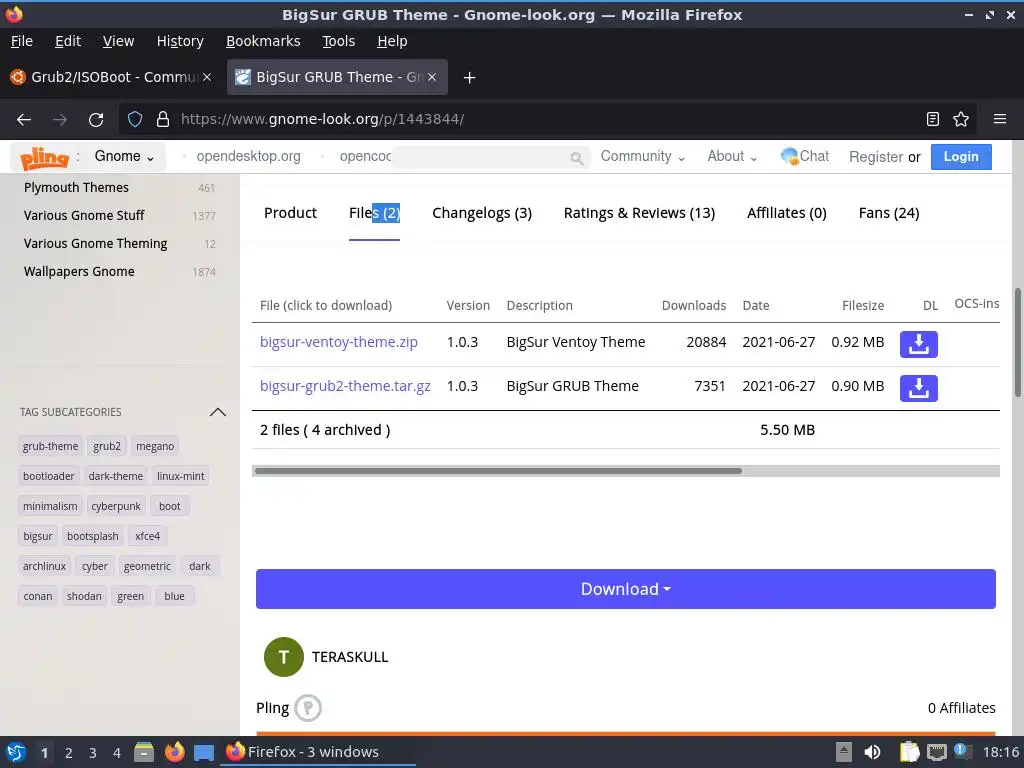Click the URL address bar

click(549, 120)
